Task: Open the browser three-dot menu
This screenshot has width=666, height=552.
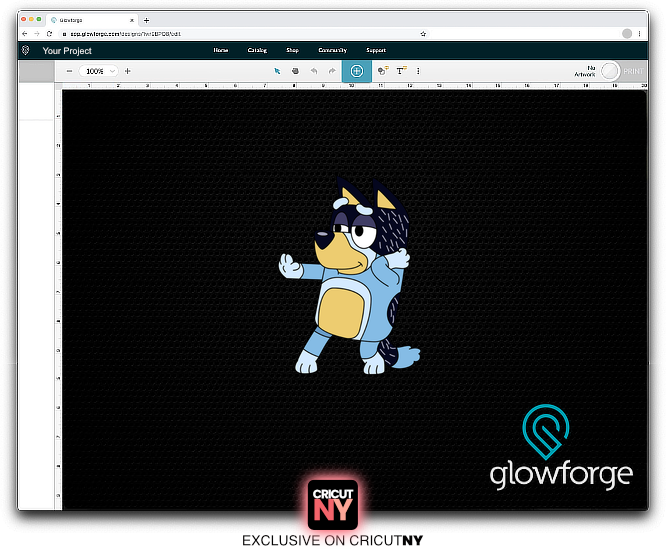Action: 639,34
